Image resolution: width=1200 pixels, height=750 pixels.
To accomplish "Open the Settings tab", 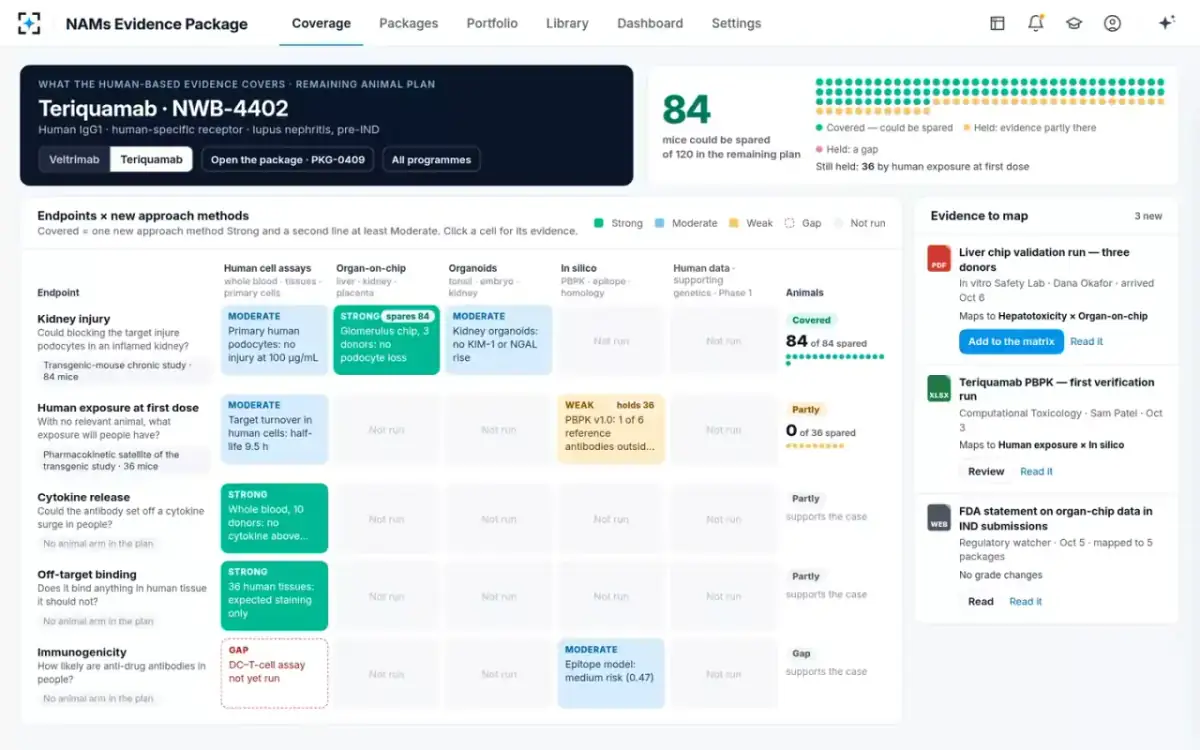I will 736,23.
